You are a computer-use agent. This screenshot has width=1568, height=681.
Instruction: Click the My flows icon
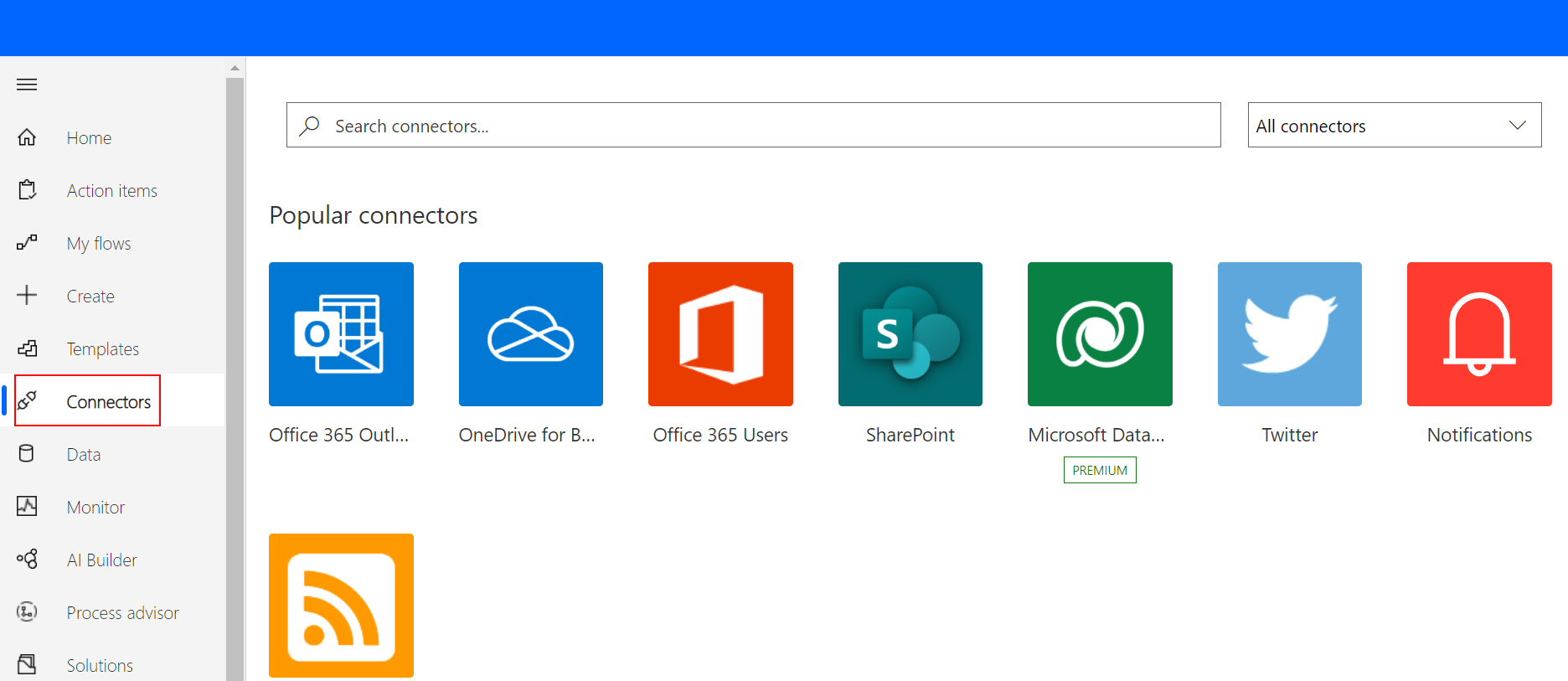click(x=27, y=243)
